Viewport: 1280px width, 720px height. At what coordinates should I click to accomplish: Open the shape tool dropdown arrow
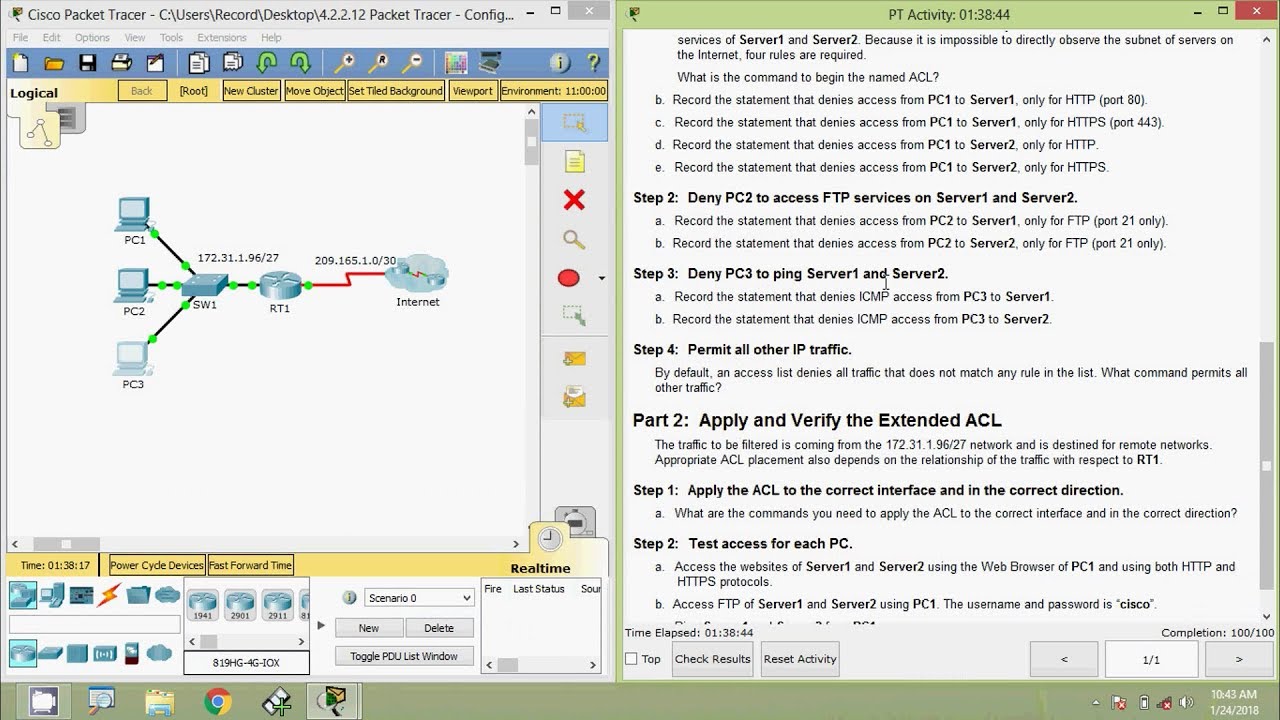tap(601, 278)
